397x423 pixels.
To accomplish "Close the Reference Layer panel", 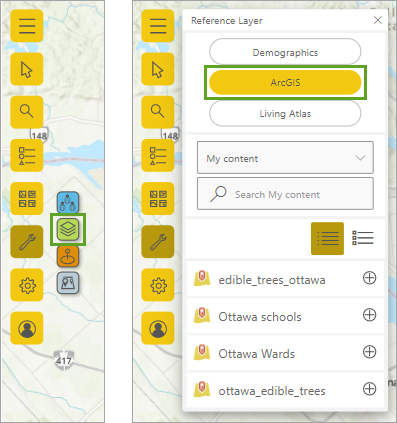I will tap(378, 20).
